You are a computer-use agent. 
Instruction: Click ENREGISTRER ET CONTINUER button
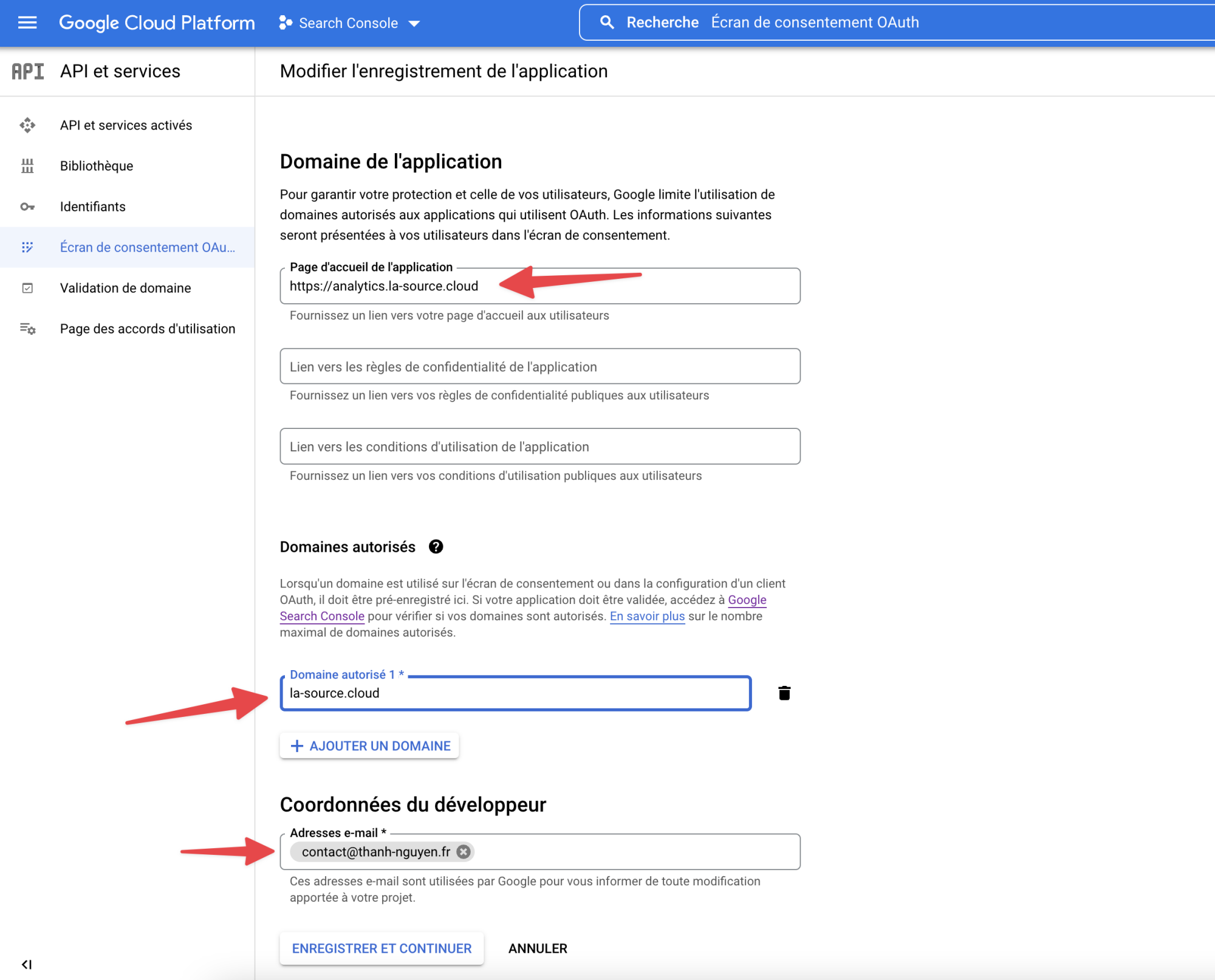click(382, 948)
